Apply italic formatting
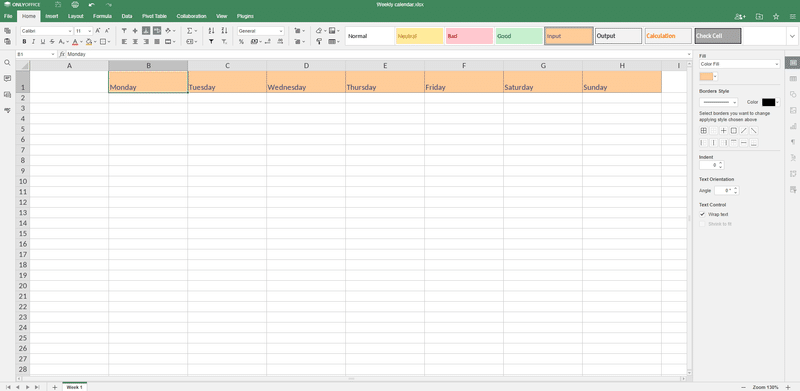Screen dimensions: 800x391 33,42
